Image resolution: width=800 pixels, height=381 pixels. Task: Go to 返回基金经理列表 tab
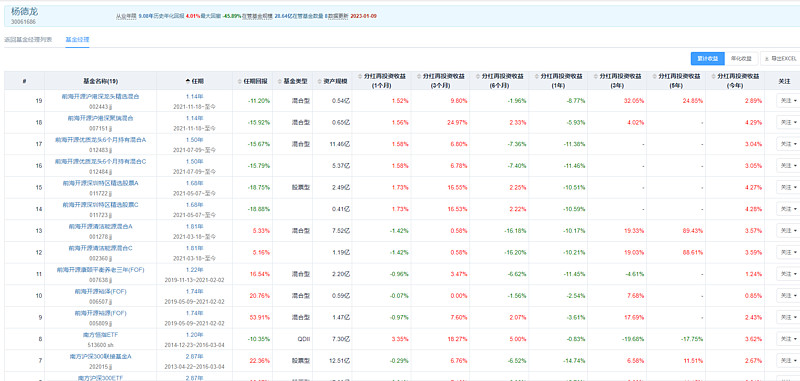click(x=28, y=39)
